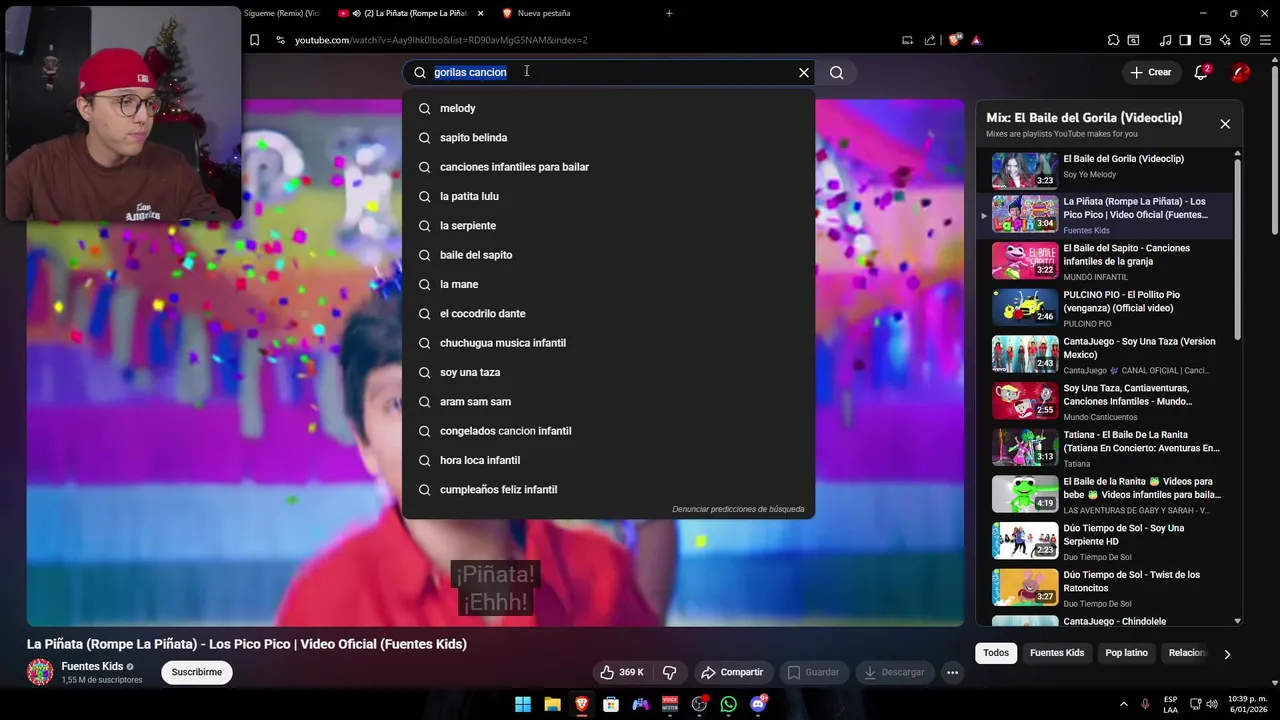Click the share page icon in address bar
The height and width of the screenshot is (720, 1280).
click(x=930, y=40)
